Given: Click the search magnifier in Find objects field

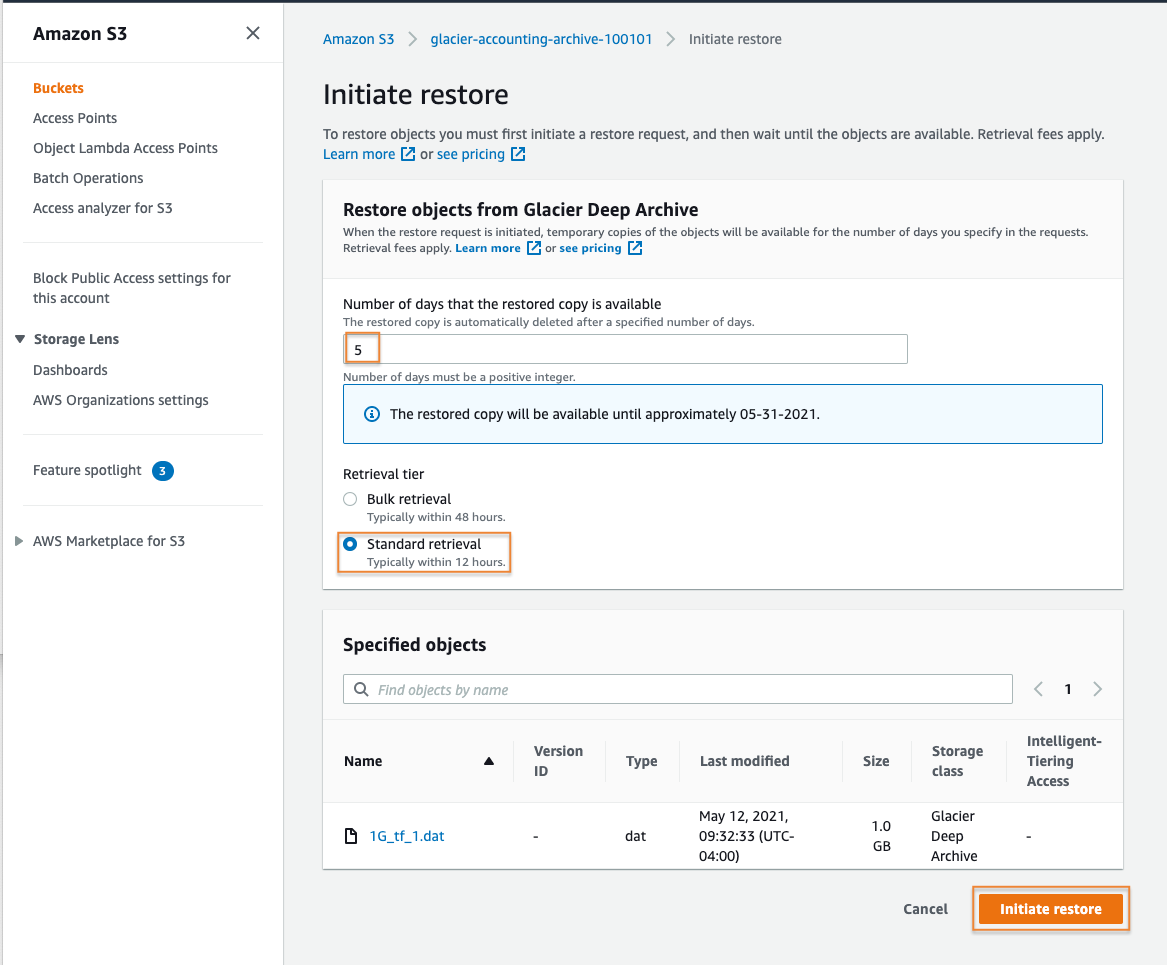Looking at the screenshot, I should pyautogui.click(x=361, y=690).
